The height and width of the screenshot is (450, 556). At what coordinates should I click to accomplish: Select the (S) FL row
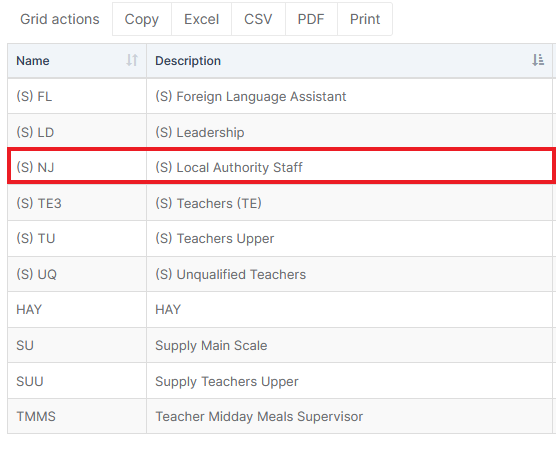coord(282,96)
